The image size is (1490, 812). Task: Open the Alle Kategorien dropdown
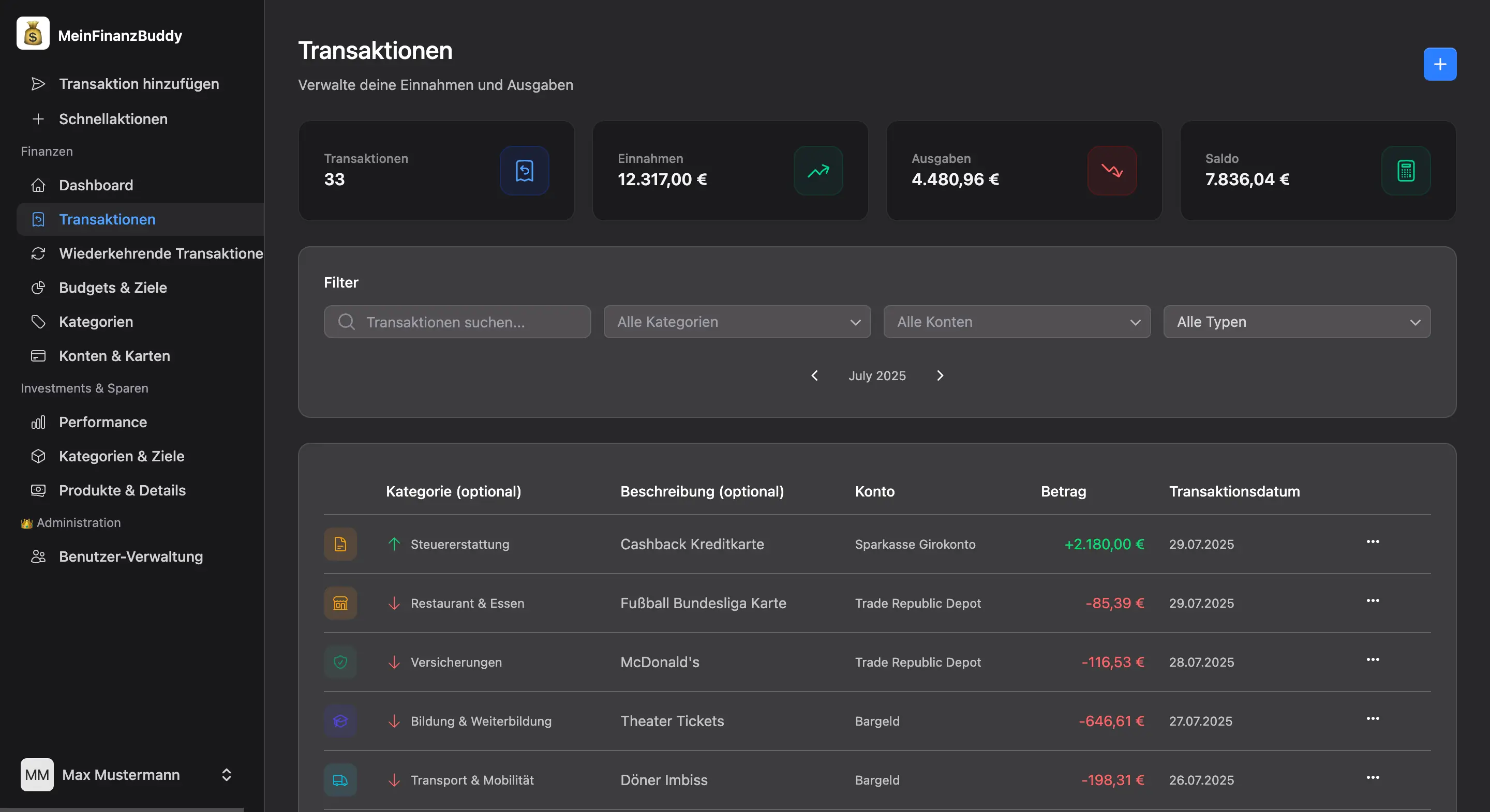[737, 322]
